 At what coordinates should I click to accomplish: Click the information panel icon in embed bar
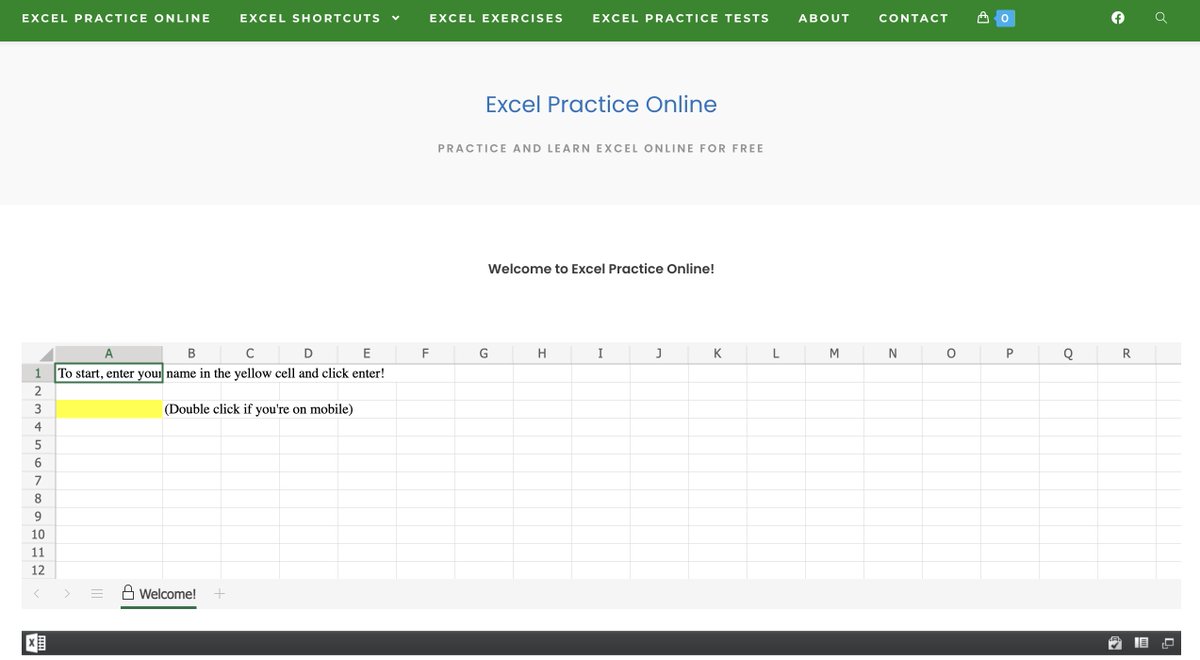tap(1141, 643)
